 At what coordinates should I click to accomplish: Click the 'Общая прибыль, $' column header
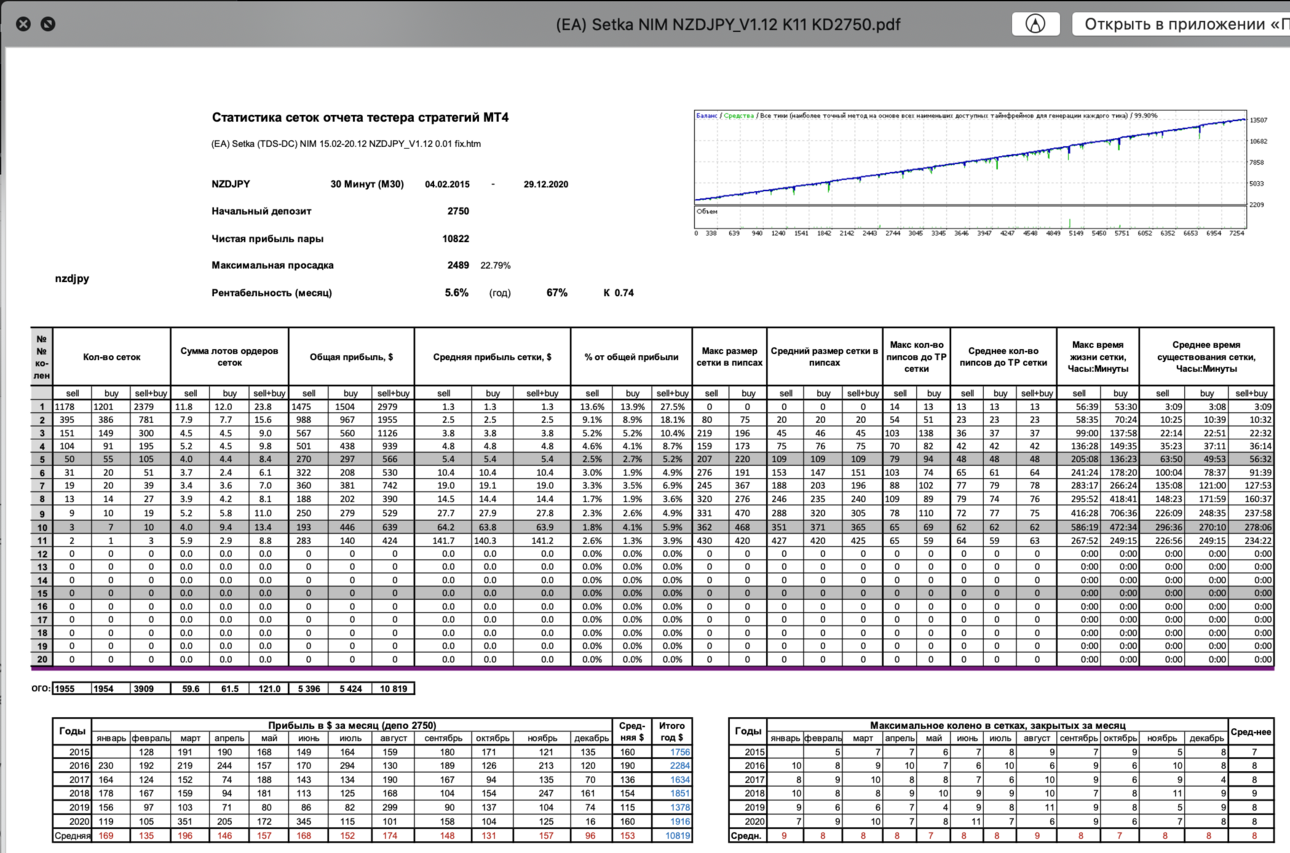(350, 357)
